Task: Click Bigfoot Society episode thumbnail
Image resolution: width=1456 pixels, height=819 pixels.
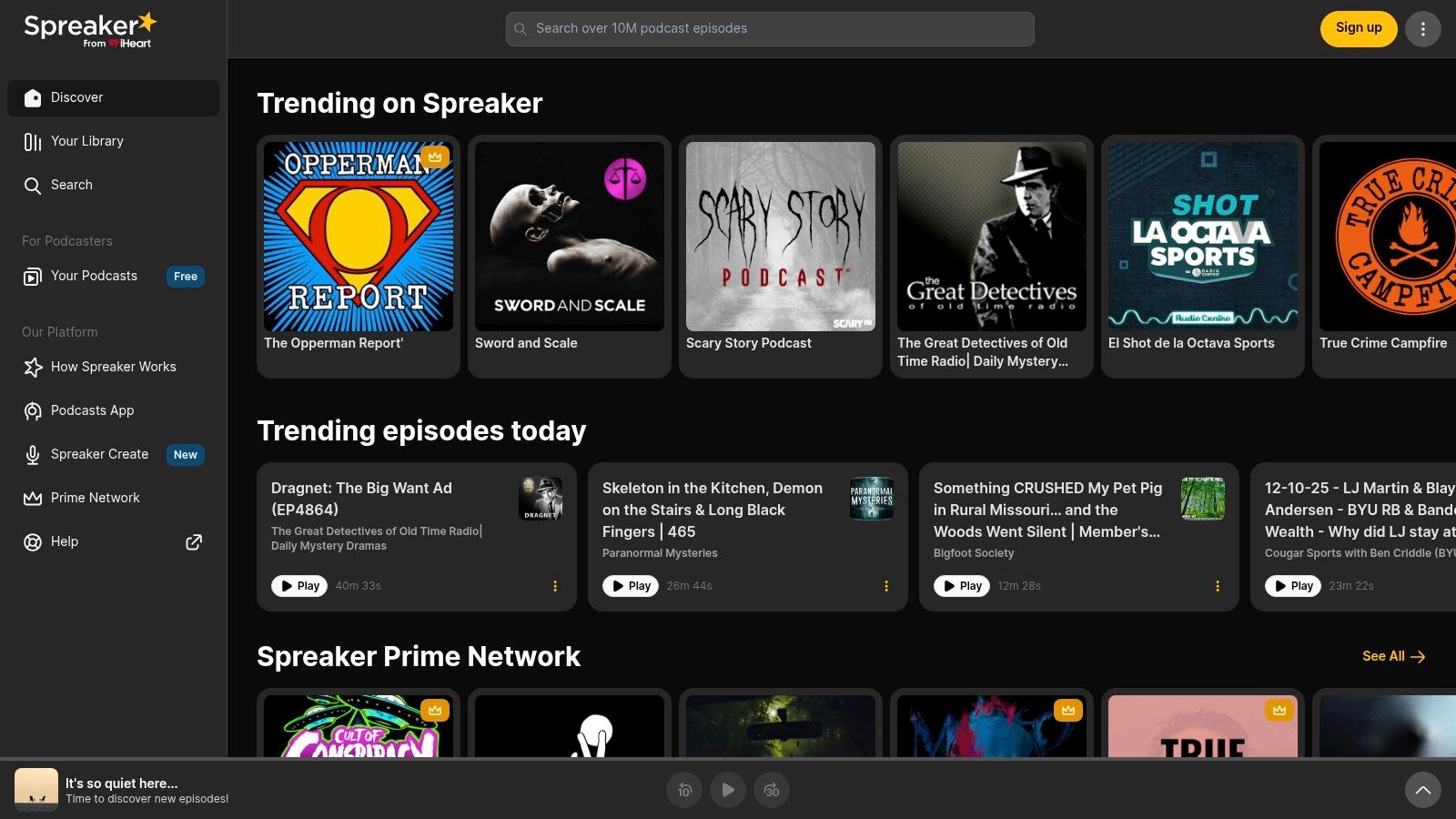Action: tap(1203, 499)
